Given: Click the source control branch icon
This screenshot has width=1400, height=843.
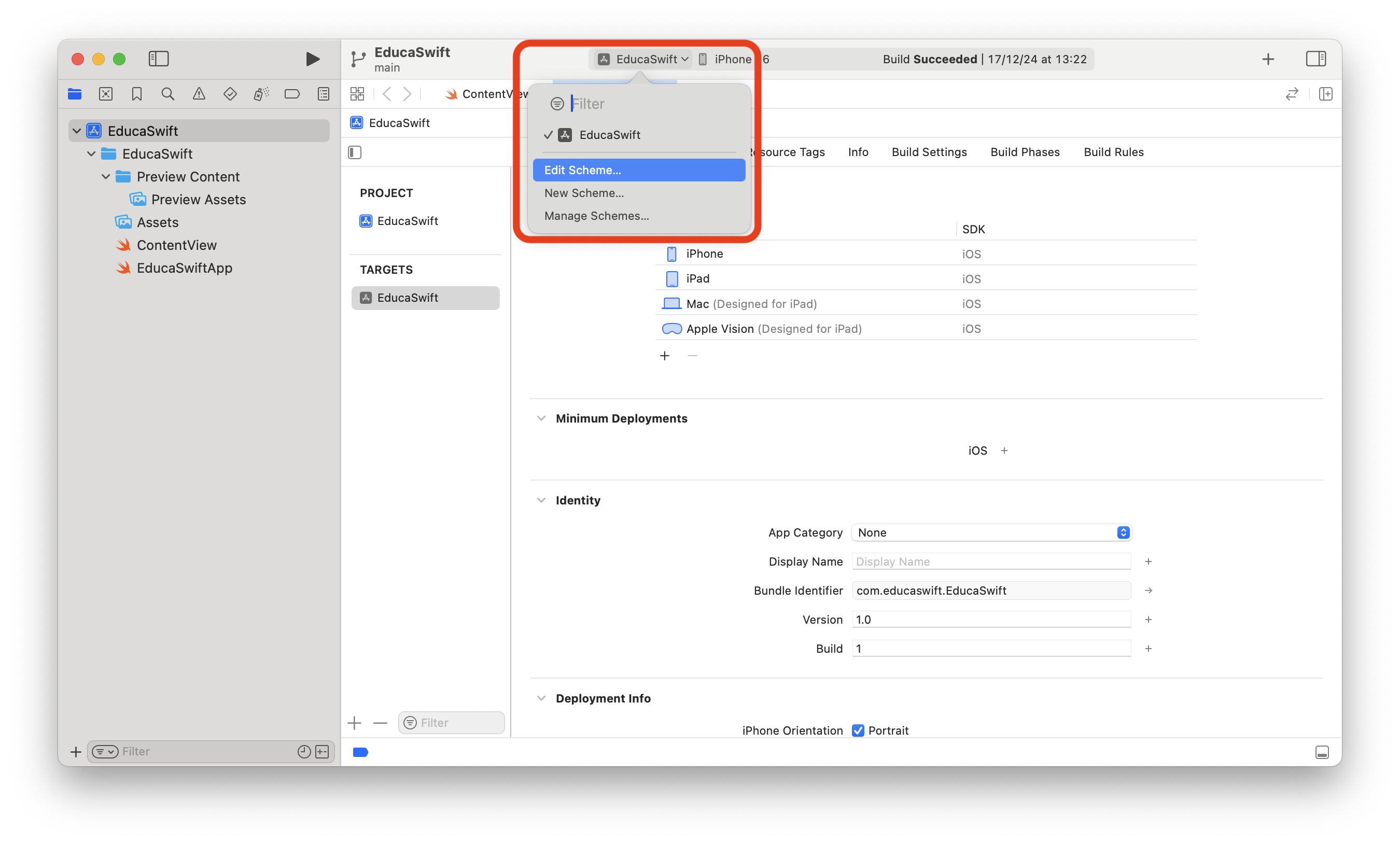Looking at the screenshot, I should tap(357, 59).
